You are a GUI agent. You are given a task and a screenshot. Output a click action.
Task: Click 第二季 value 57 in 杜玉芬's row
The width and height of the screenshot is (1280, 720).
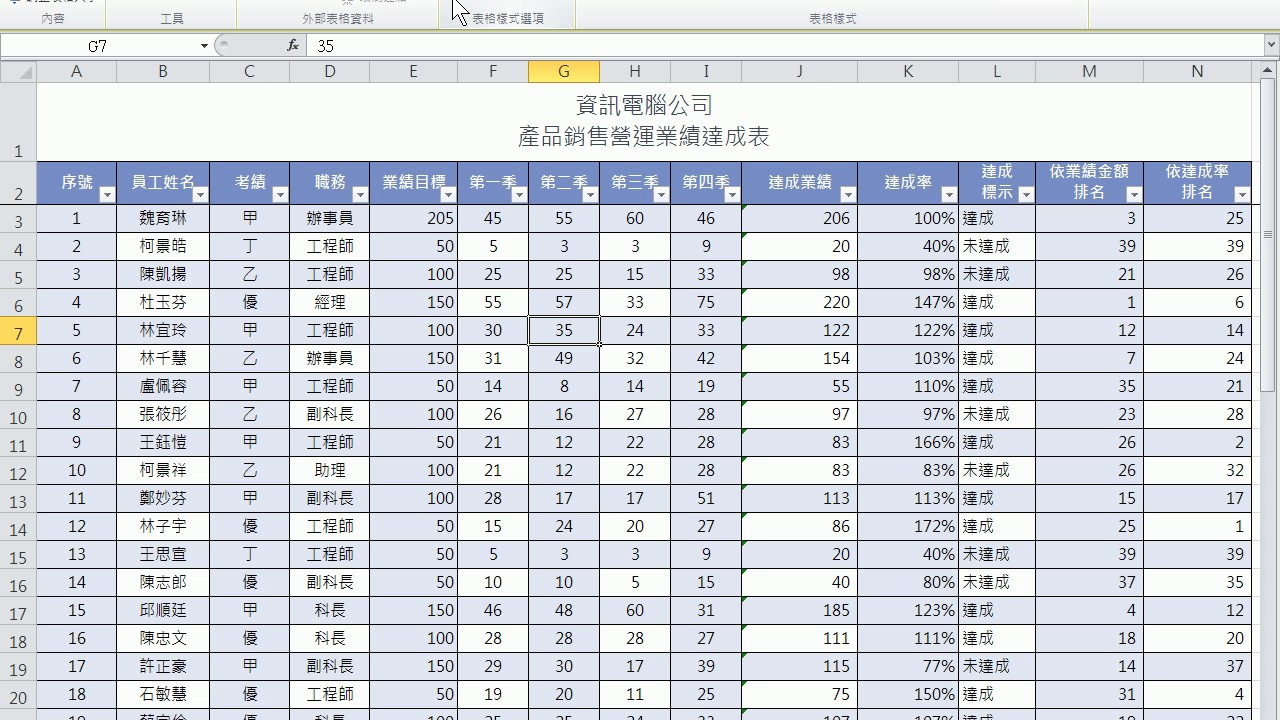564,302
